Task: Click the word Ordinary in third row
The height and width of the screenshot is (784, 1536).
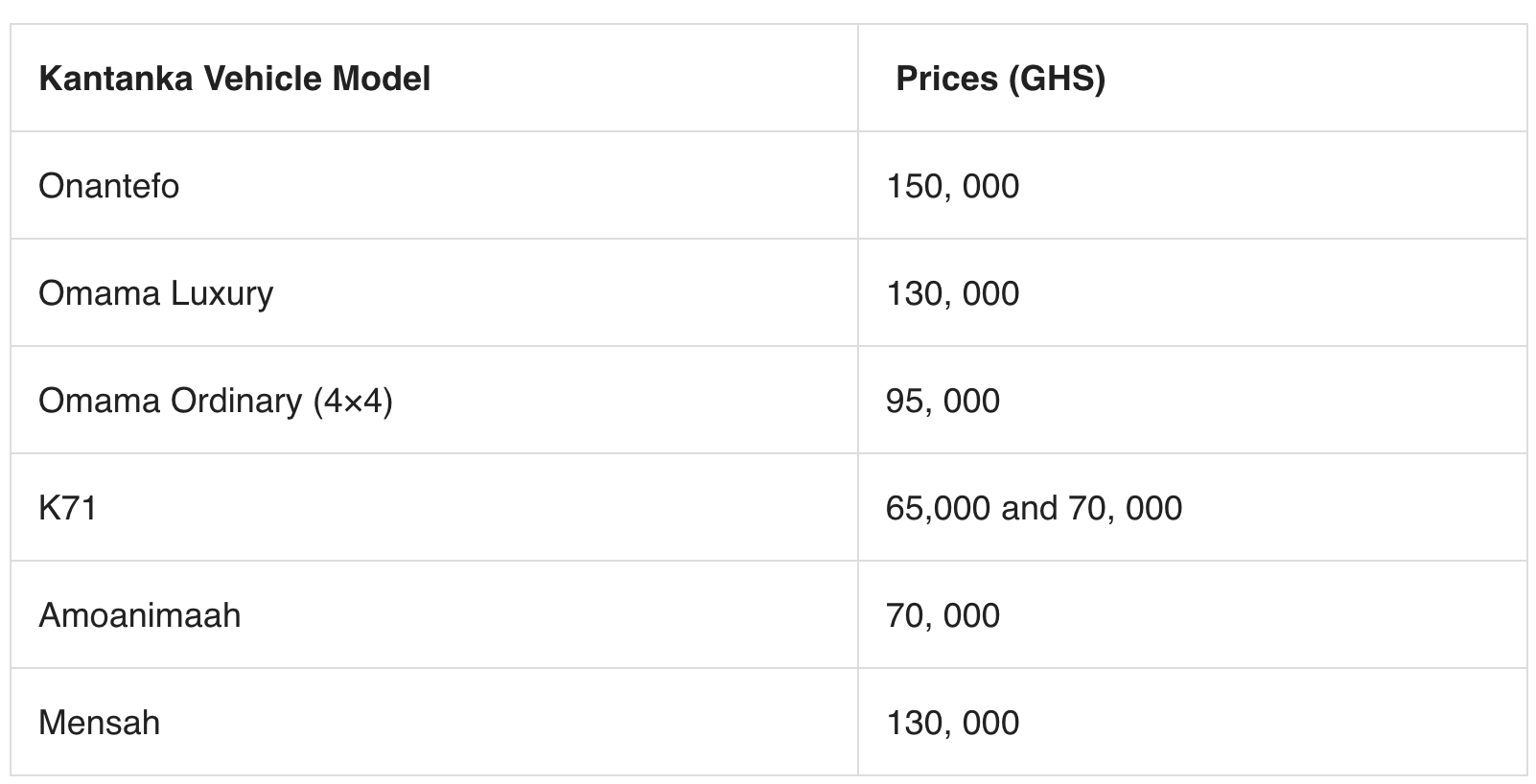Action: coord(236,402)
